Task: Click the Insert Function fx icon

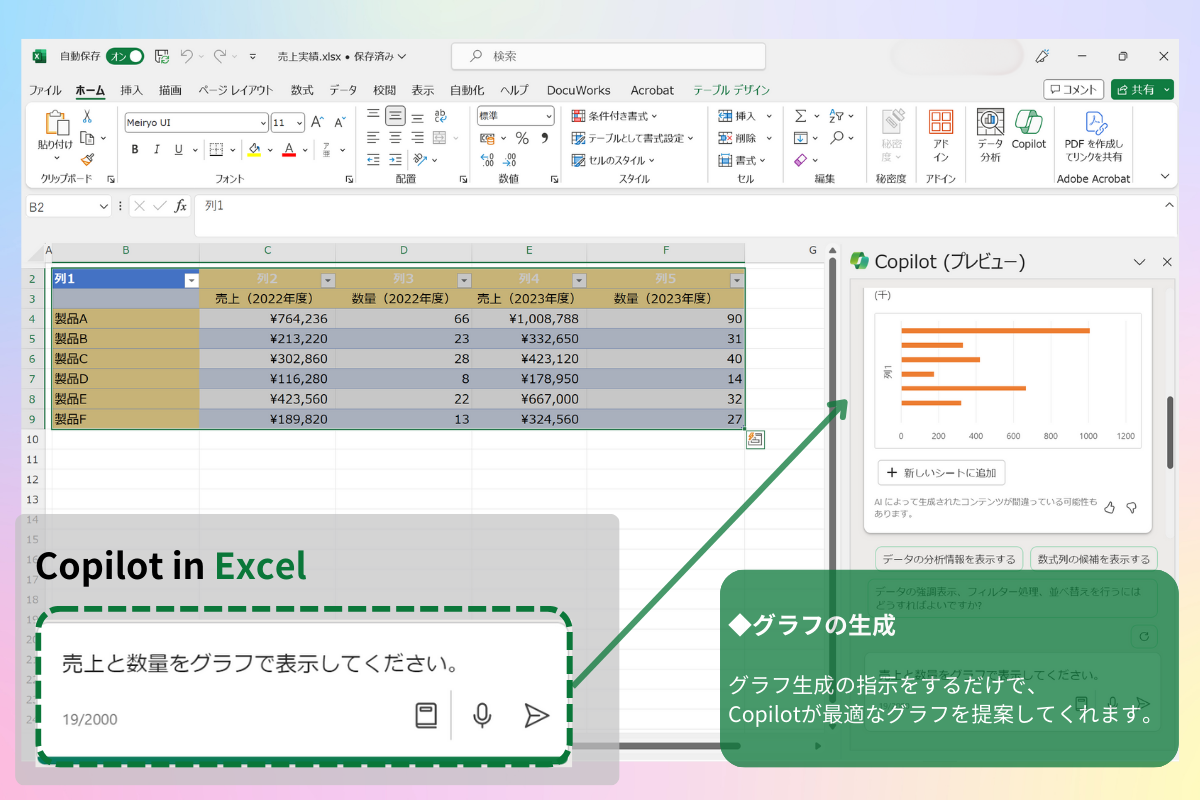Action: coord(181,206)
